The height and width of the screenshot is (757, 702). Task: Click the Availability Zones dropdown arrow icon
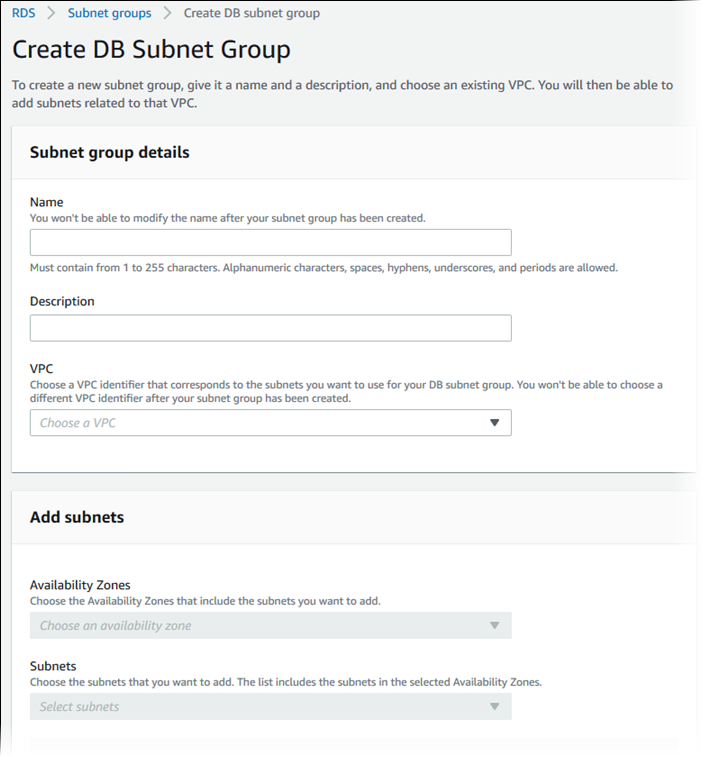494,626
